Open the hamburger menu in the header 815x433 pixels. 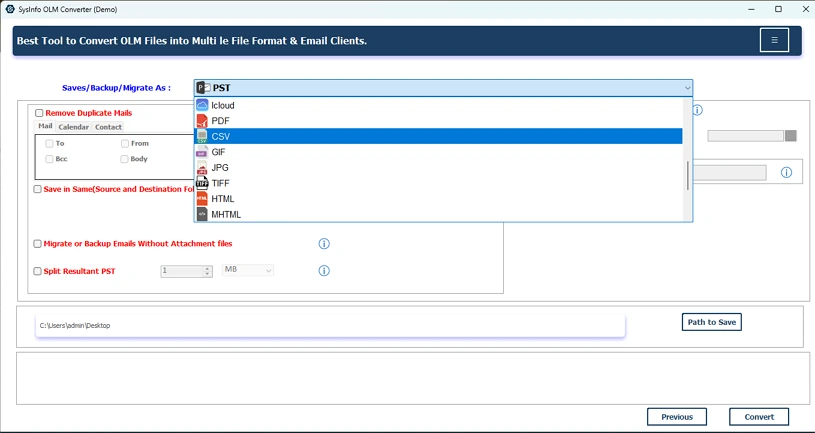coord(774,40)
